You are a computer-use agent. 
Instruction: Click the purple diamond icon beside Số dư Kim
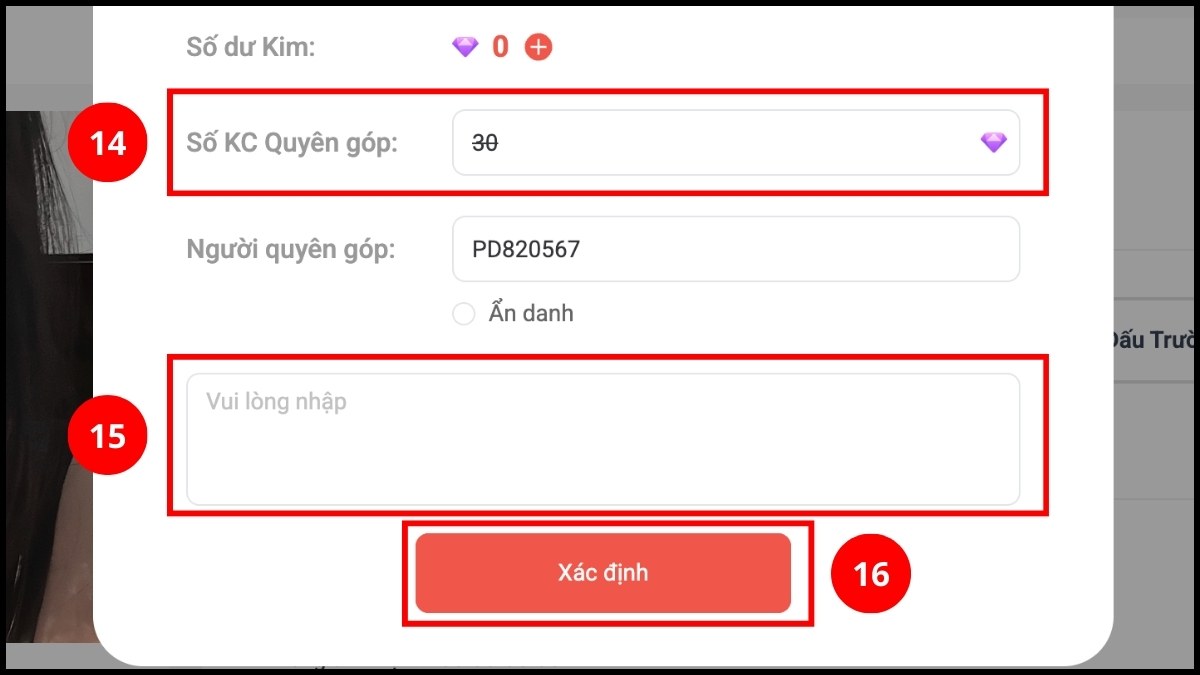tap(466, 46)
